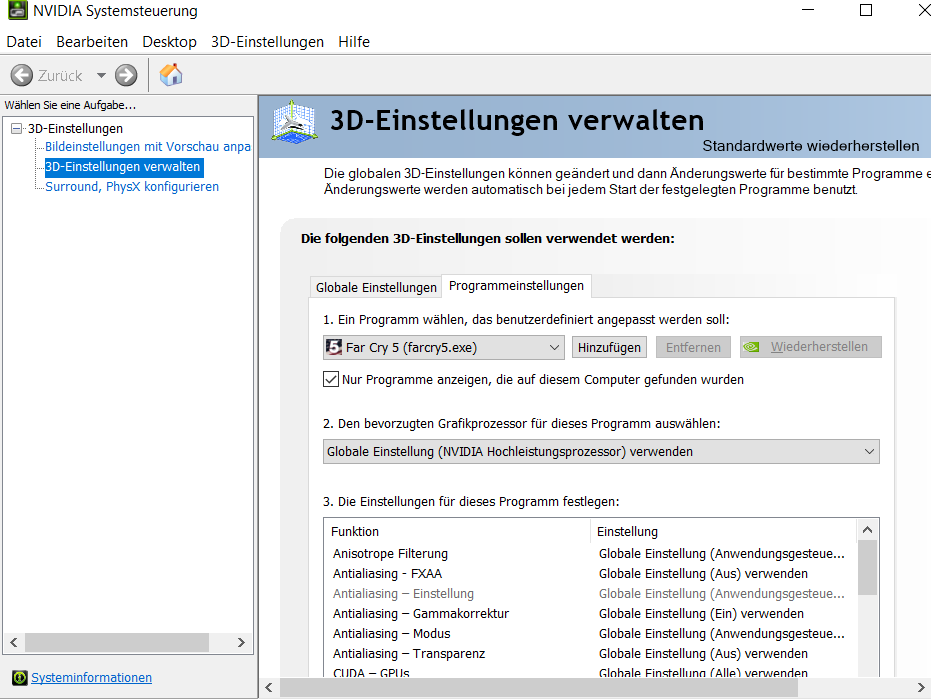Open the Far Cry 5 program dropdown
This screenshot has height=699, width=931.
[x=444, y=347]
